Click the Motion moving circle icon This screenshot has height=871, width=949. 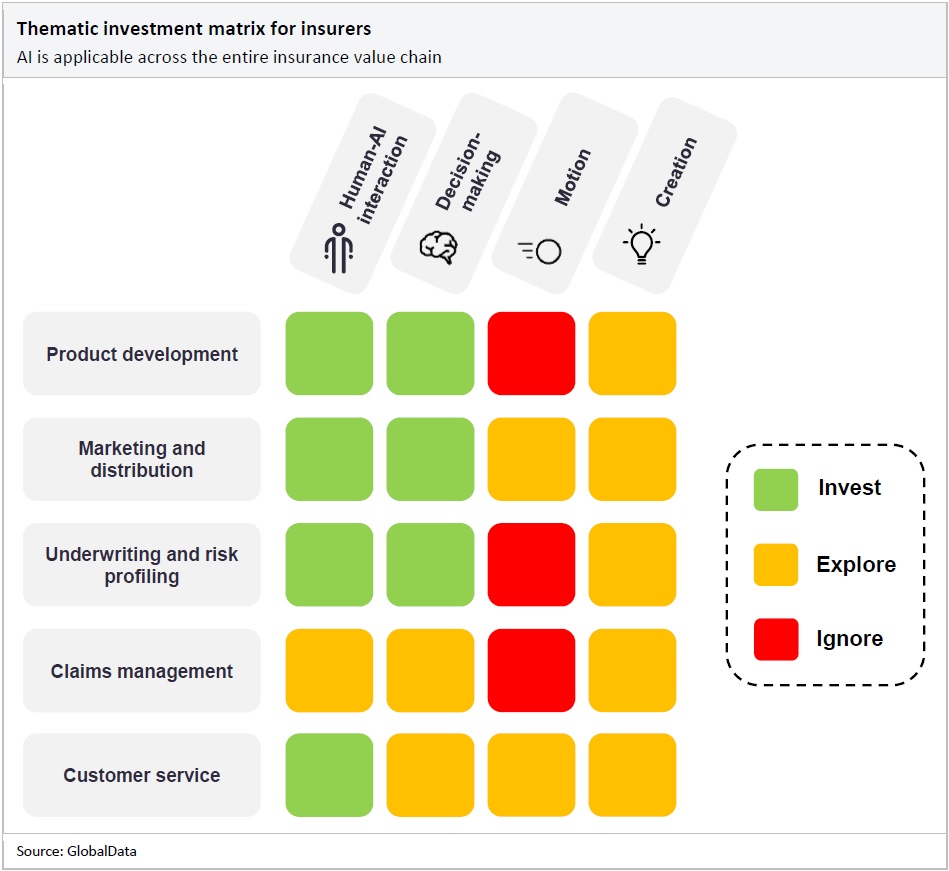coord(540,251)
